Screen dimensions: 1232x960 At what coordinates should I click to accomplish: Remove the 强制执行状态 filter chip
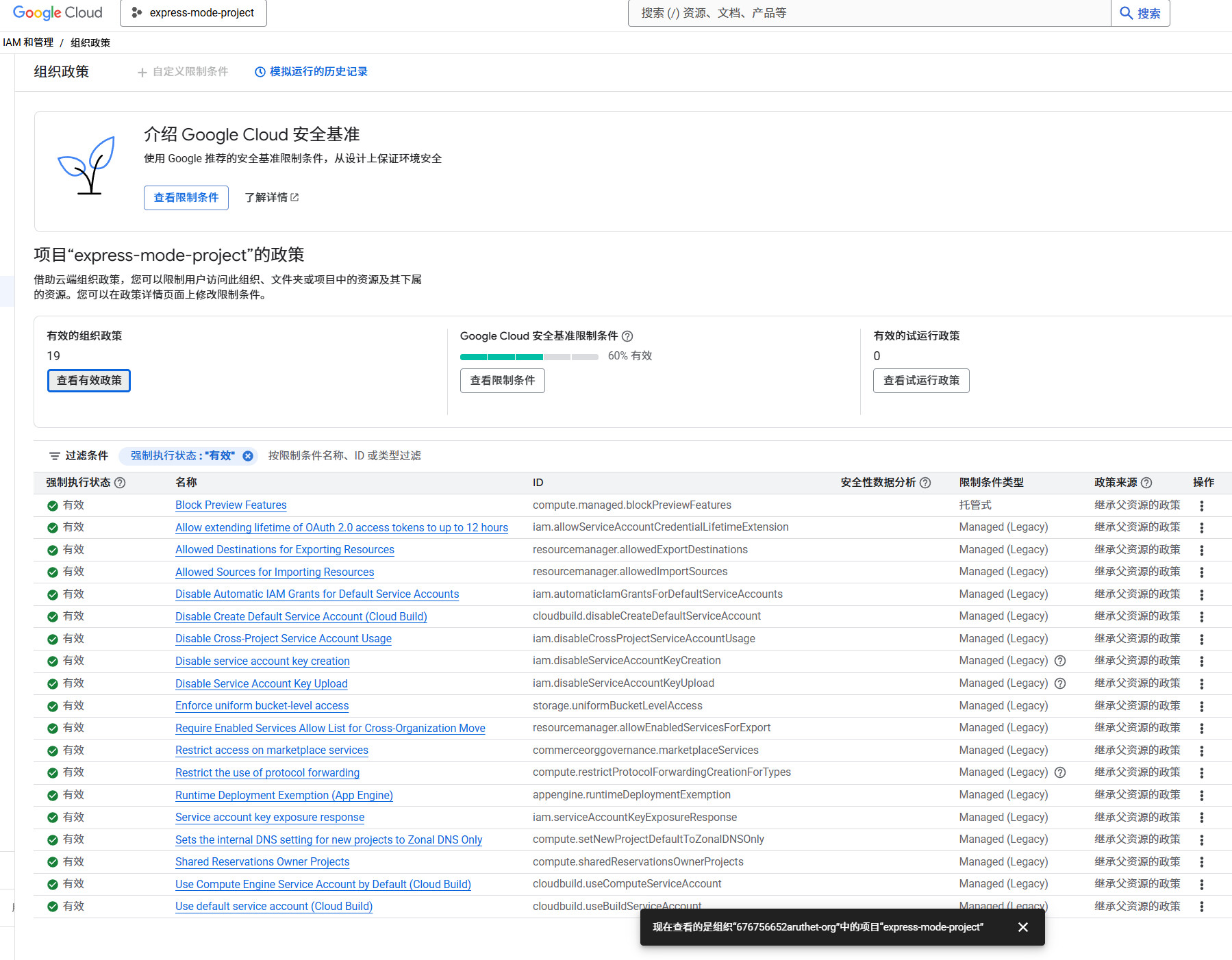click(248, 456)
